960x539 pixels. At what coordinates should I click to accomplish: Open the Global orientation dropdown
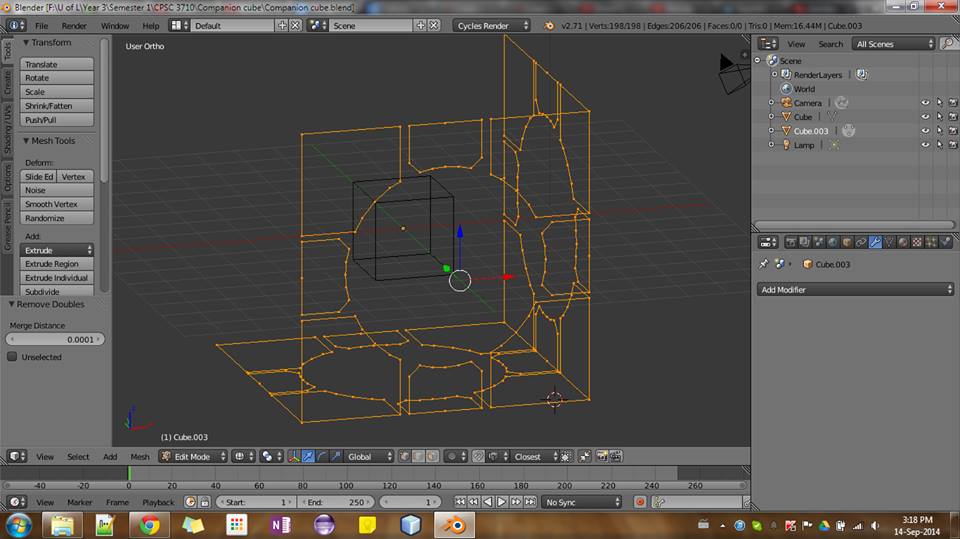tap(369, 456)
